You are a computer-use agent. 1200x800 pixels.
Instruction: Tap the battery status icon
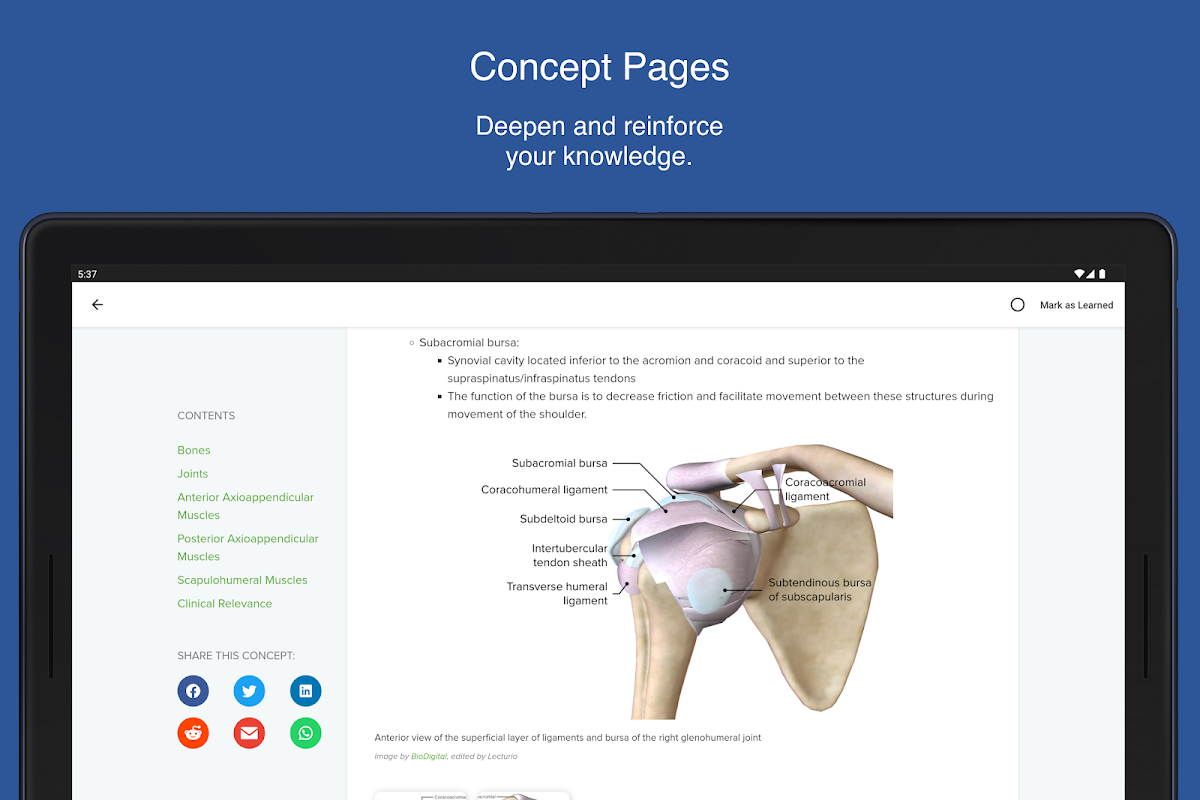click(x=1103, y=274)
